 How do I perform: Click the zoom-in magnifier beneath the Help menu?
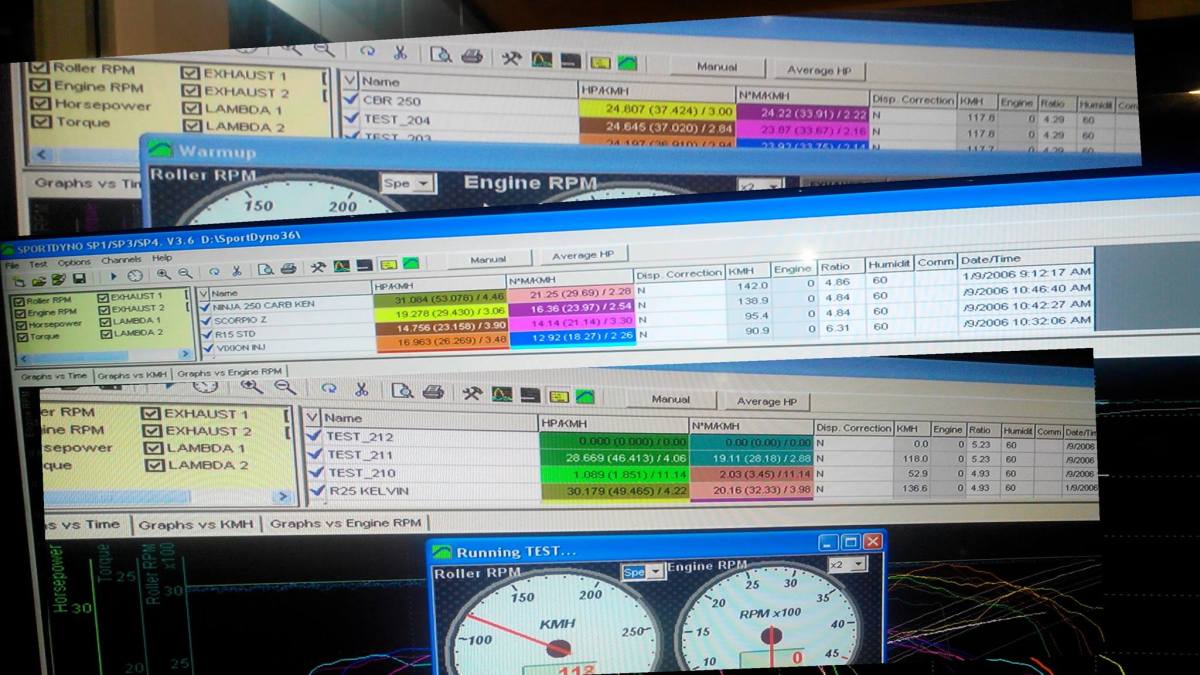163,273
